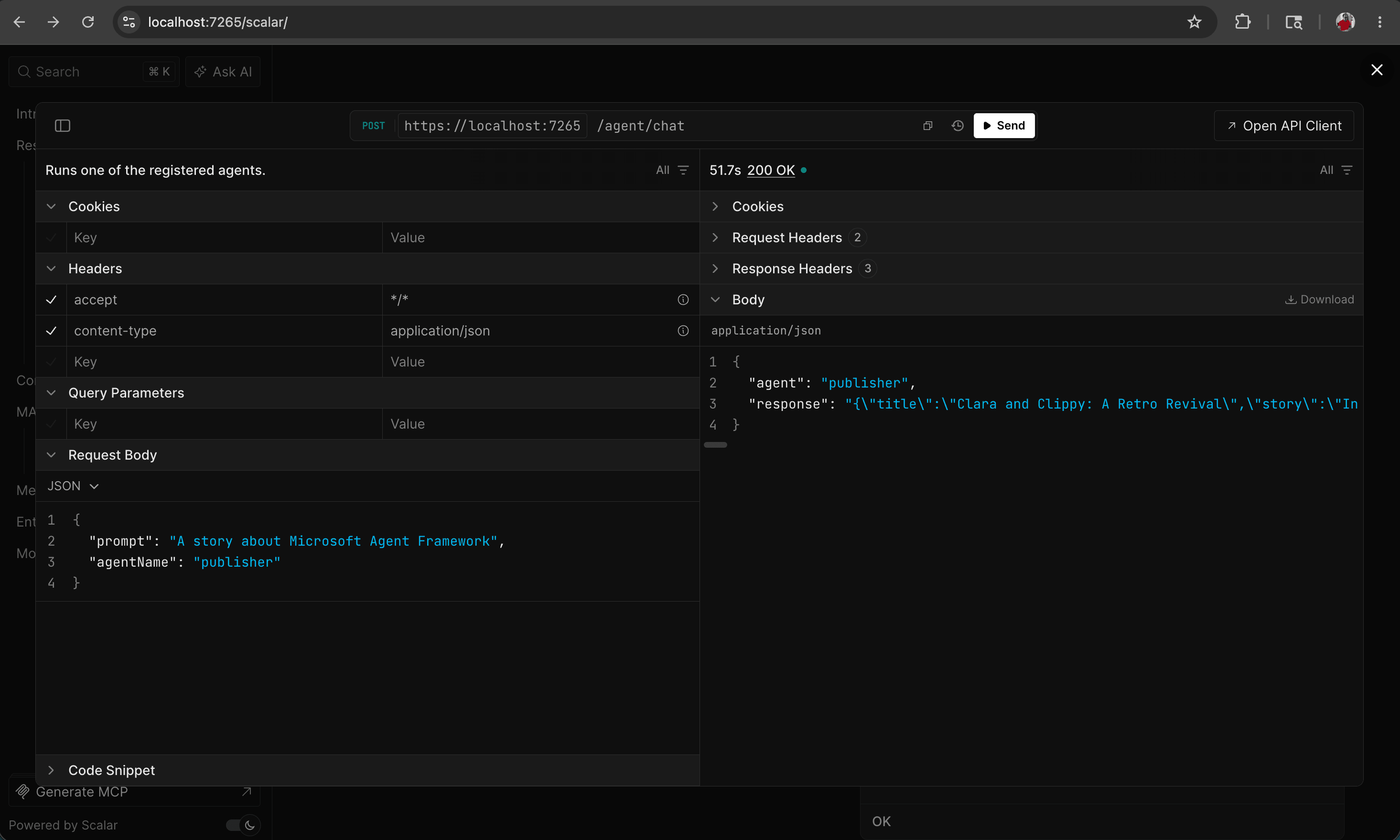This screenshot has height=840, width=1400.
Task: Expand the response Cookies section
Action: click(x=715, y=206)
